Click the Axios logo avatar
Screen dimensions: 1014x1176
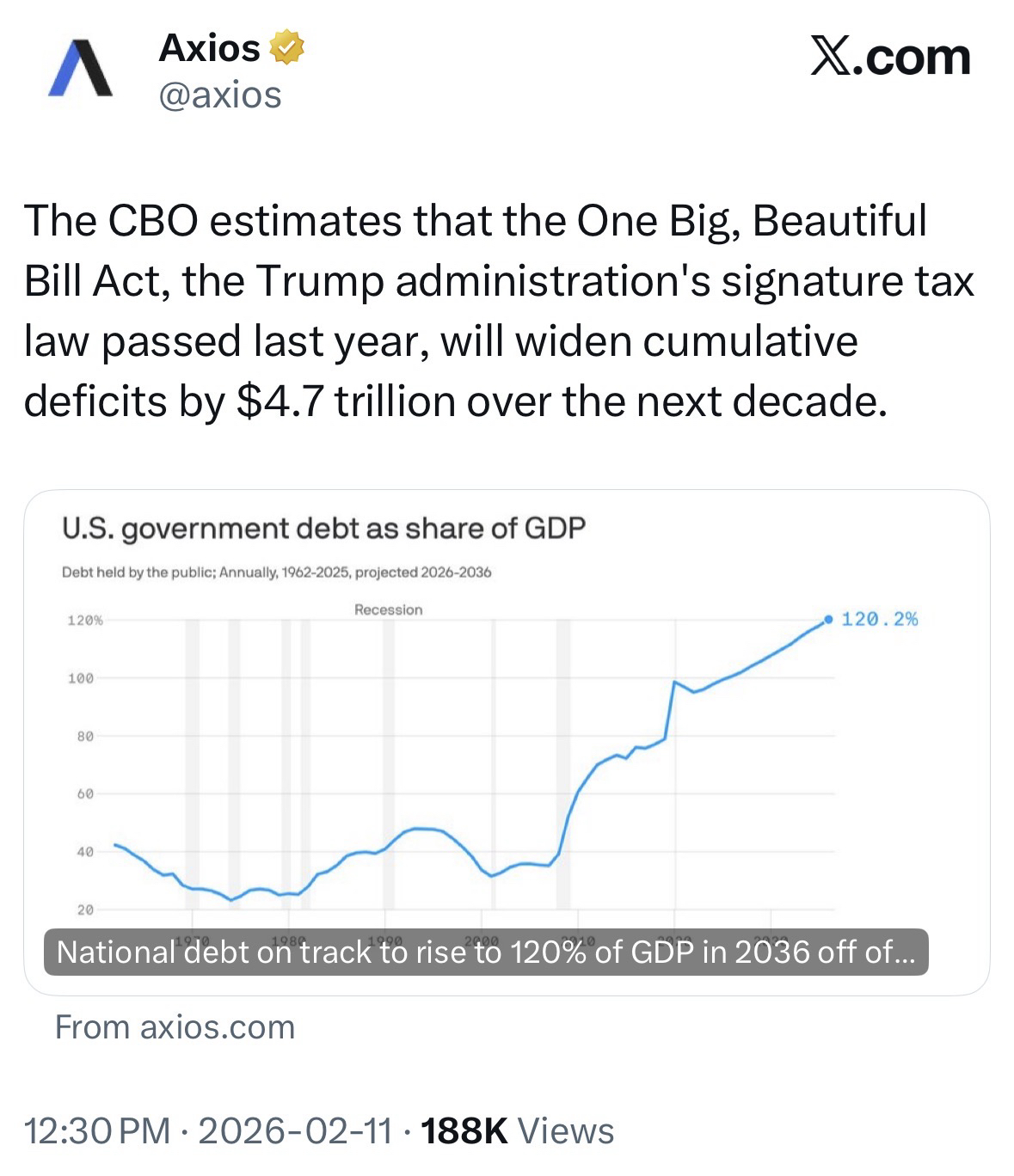[x=80, y=70]
